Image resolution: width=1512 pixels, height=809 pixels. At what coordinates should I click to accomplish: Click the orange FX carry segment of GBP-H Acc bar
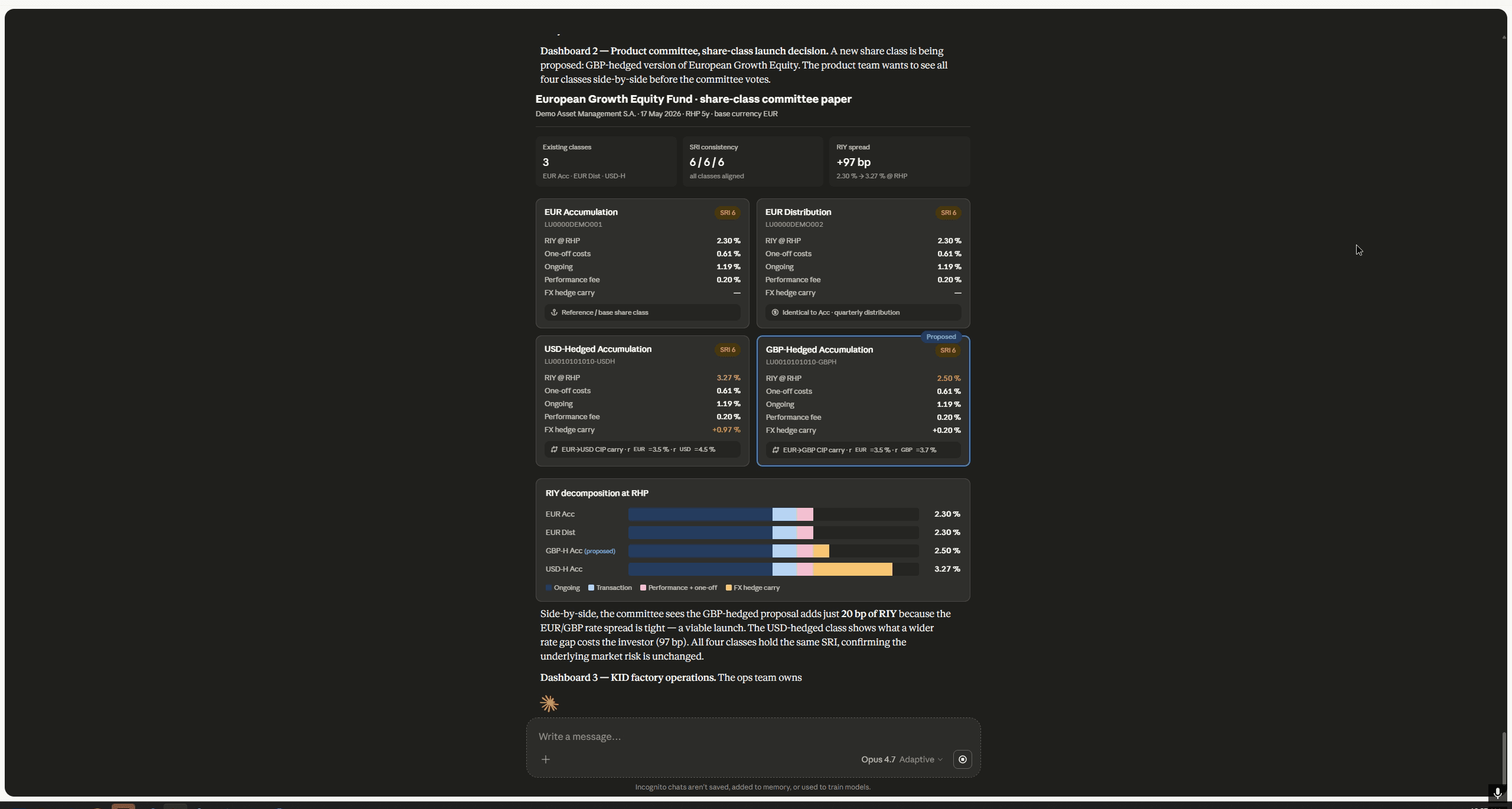(821, 551)
